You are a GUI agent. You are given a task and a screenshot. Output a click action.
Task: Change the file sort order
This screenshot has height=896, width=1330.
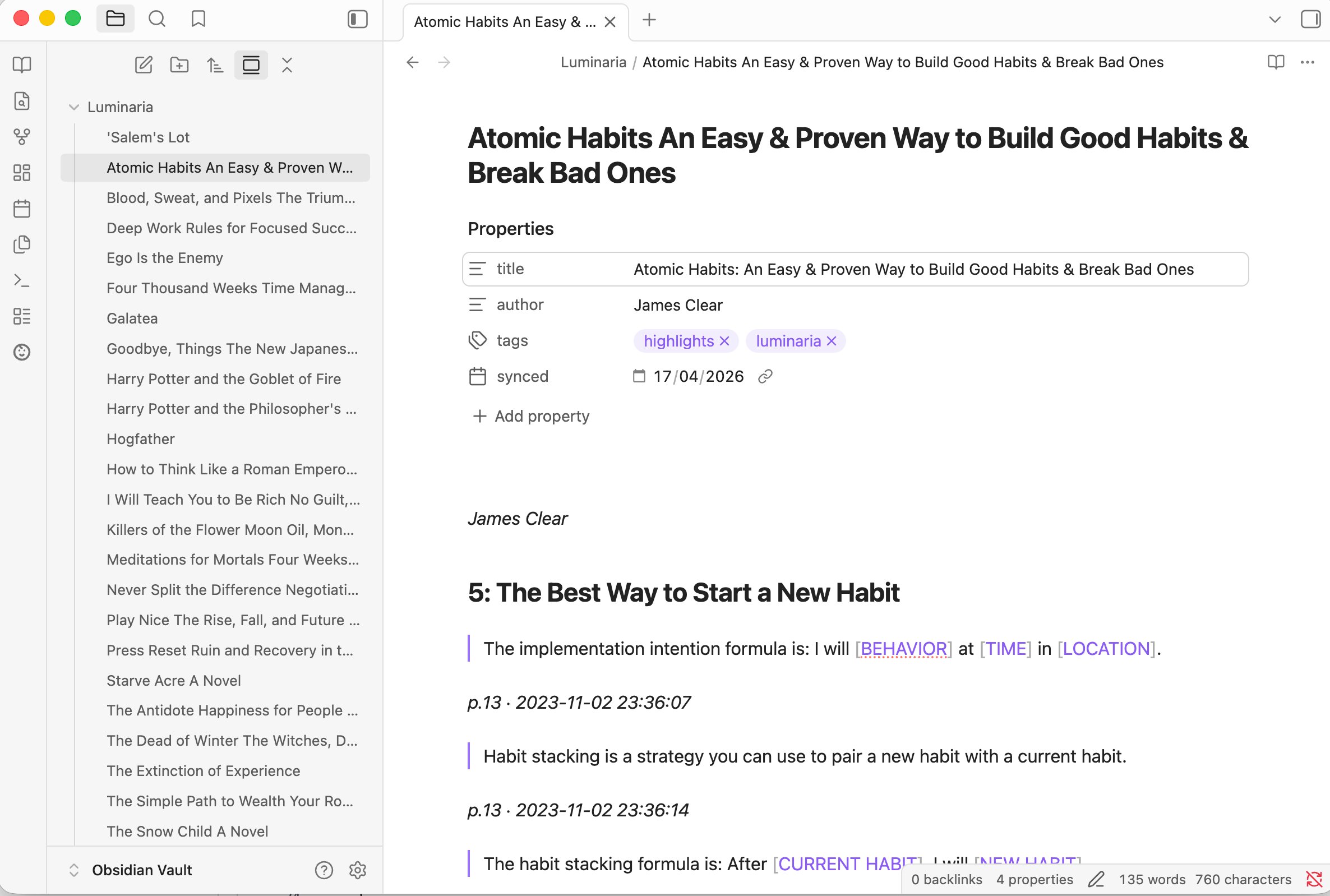point(215,64)
